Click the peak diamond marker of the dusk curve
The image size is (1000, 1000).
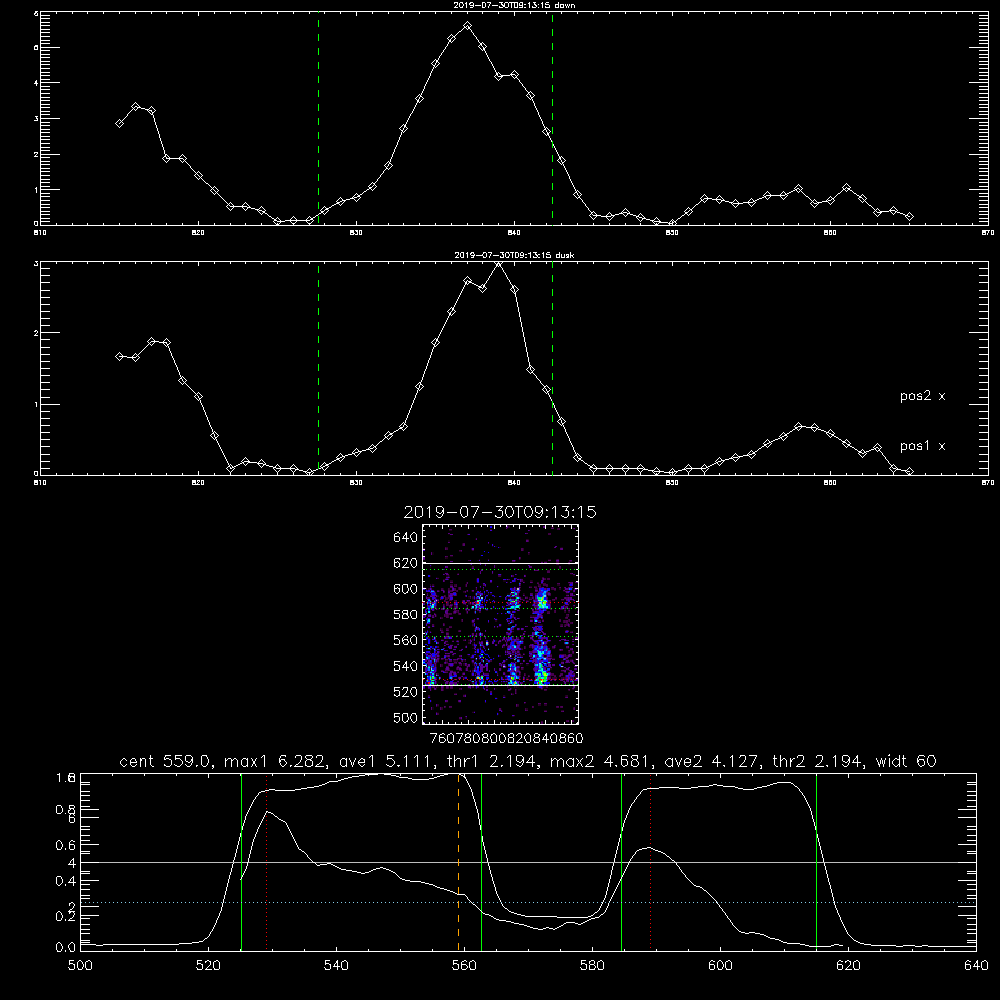click(499, 264)
